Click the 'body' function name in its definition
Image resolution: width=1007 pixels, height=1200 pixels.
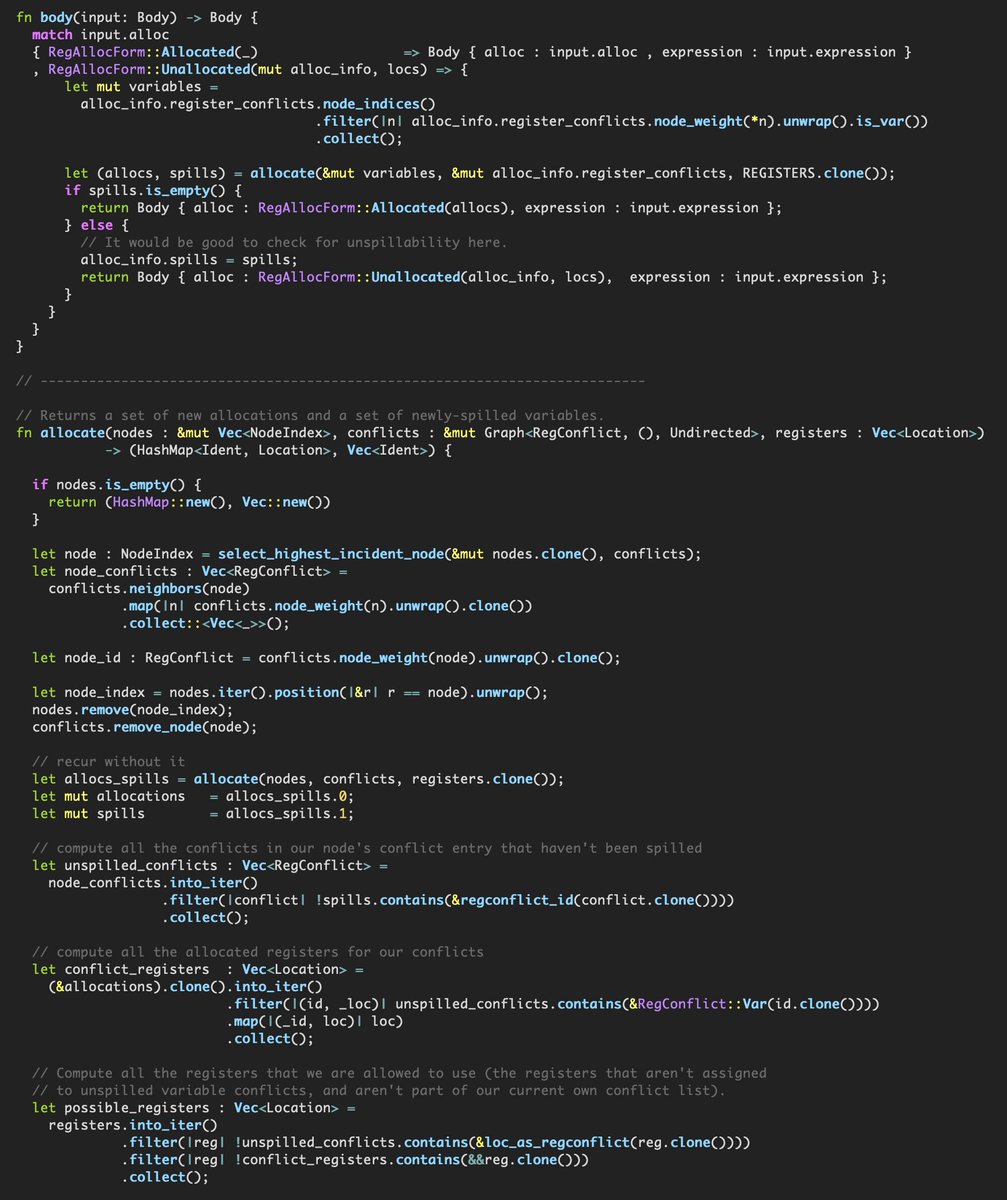point(57,17)
